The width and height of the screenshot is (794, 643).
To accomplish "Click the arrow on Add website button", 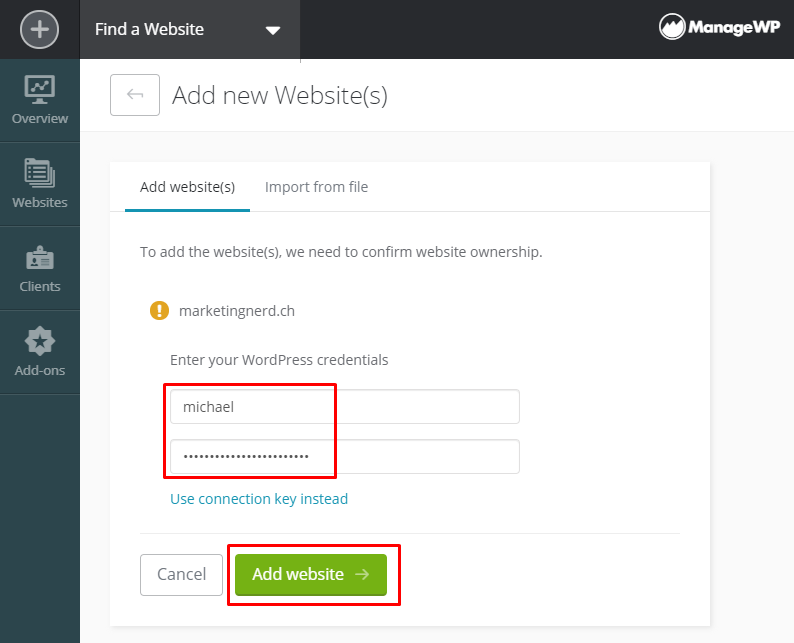I will 362,574.
